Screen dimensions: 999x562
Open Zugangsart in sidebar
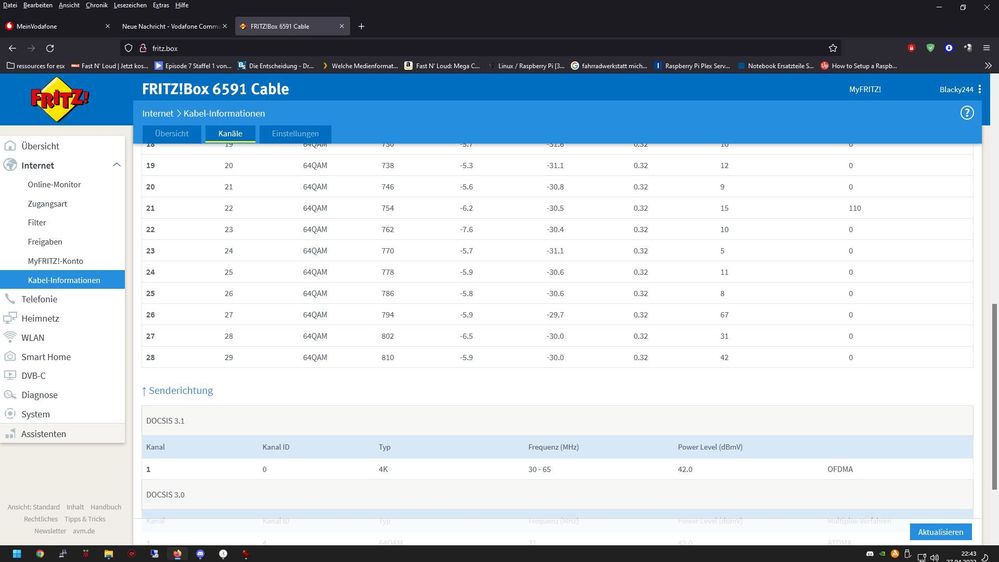(x=47, y=203)
